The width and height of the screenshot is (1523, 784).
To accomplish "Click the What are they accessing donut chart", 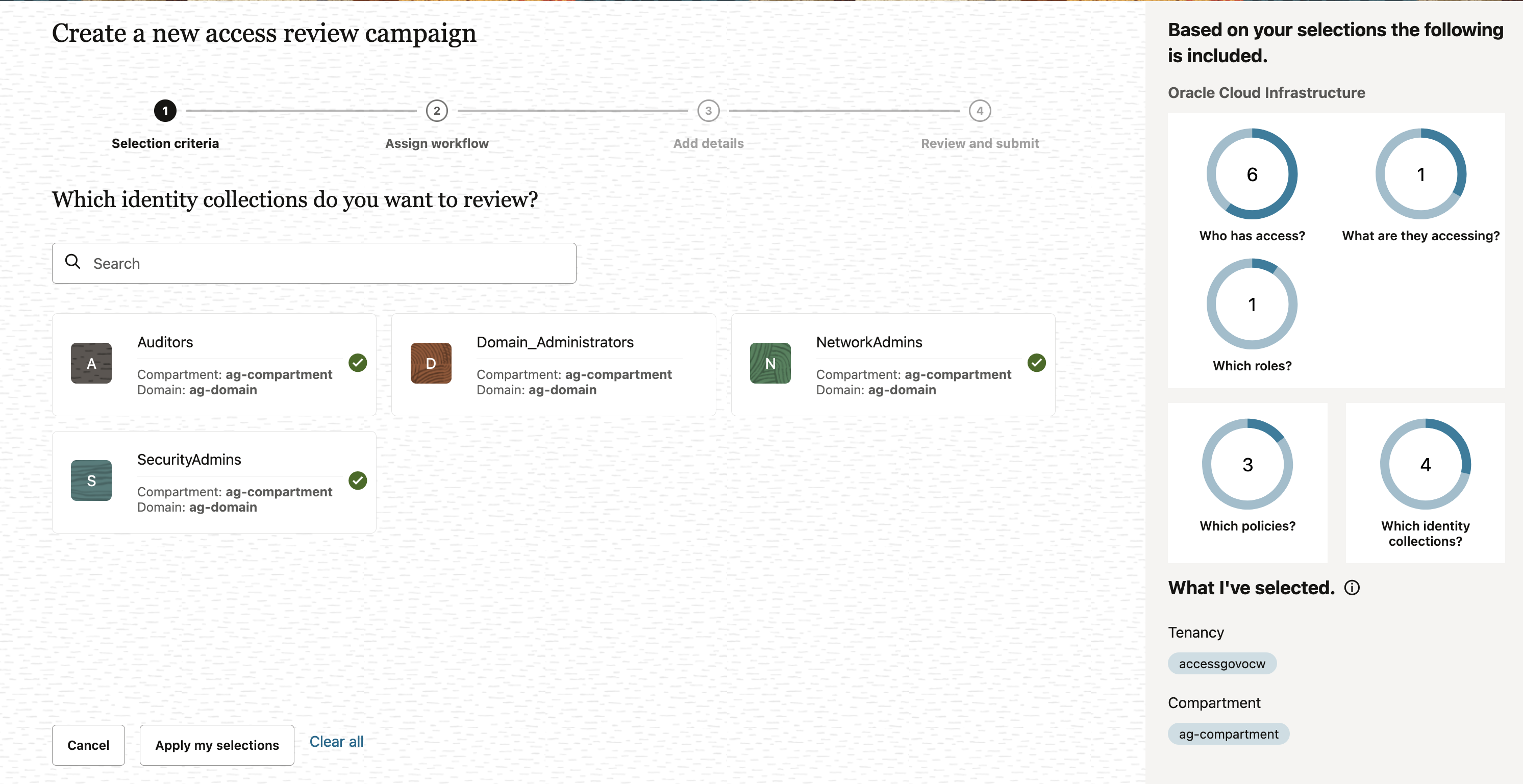I will tap(1421, 173).
